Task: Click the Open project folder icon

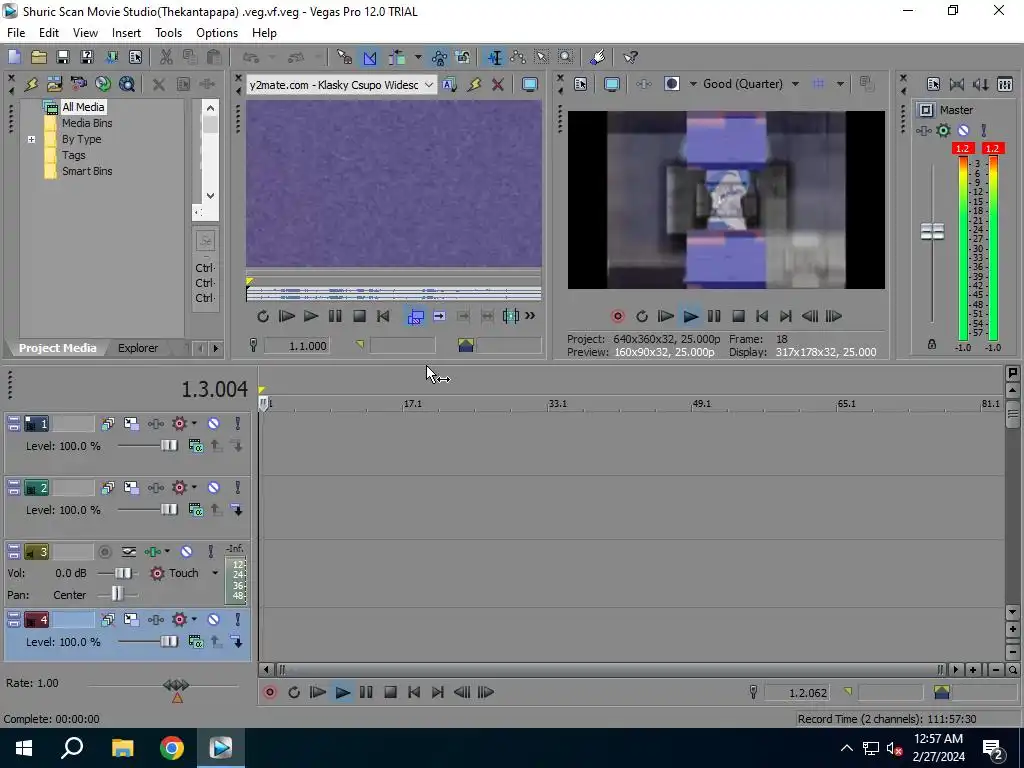Action: (x=39, y=57)
